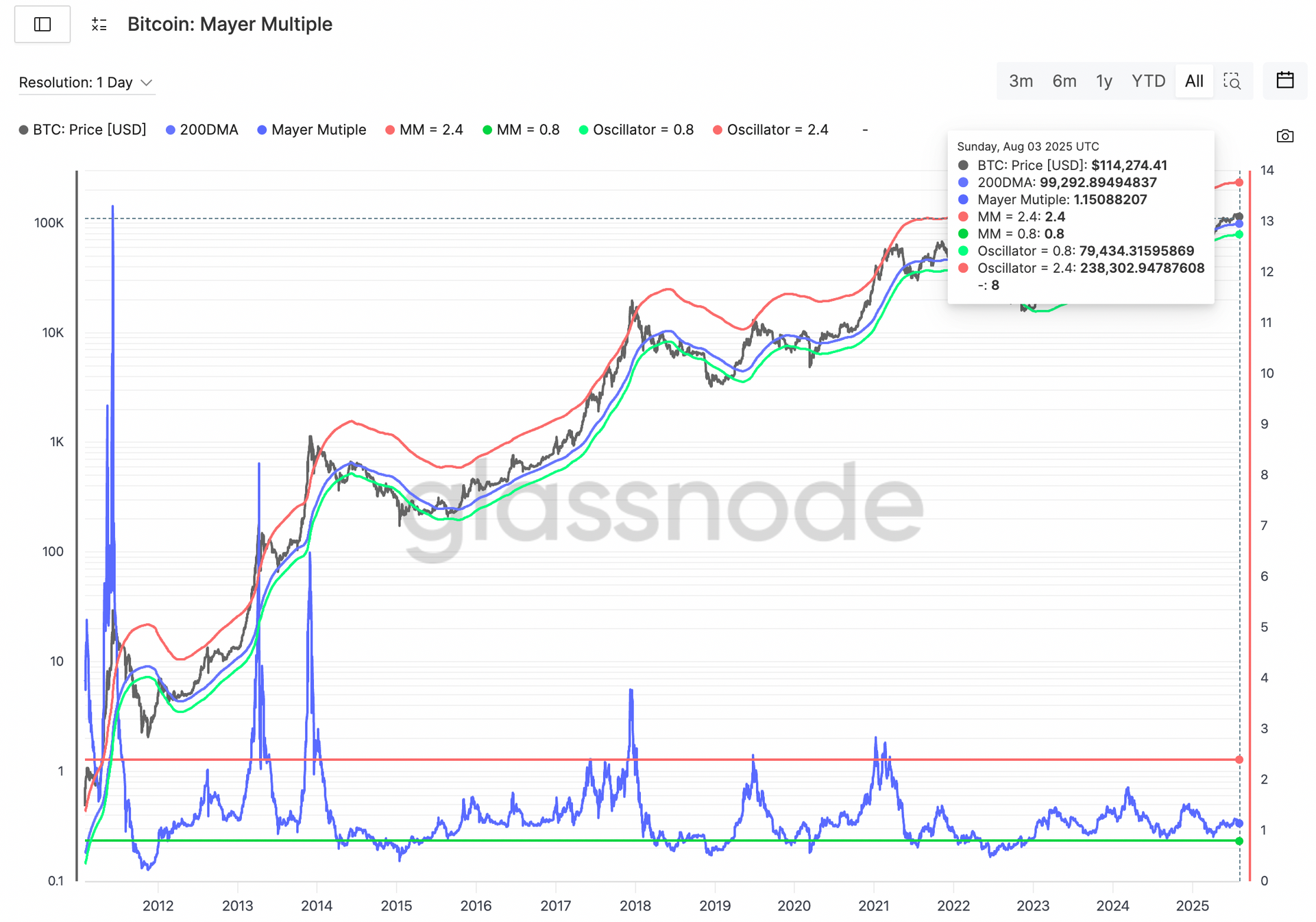The width and height of the screenshot is (1316, 922).
Task: Click the 2024 x-axis label
Action: pos(1112,906)
